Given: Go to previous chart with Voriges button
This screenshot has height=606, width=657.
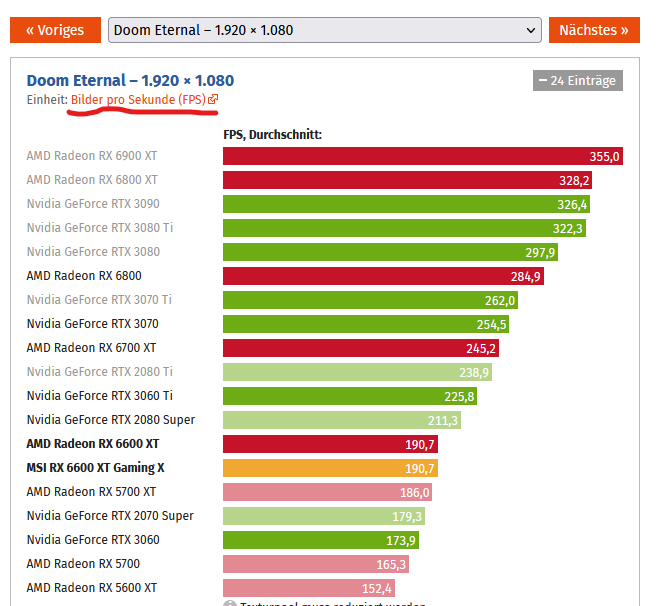Looking at the screenshot, I should pyautogui.click(x=55, y=30).
